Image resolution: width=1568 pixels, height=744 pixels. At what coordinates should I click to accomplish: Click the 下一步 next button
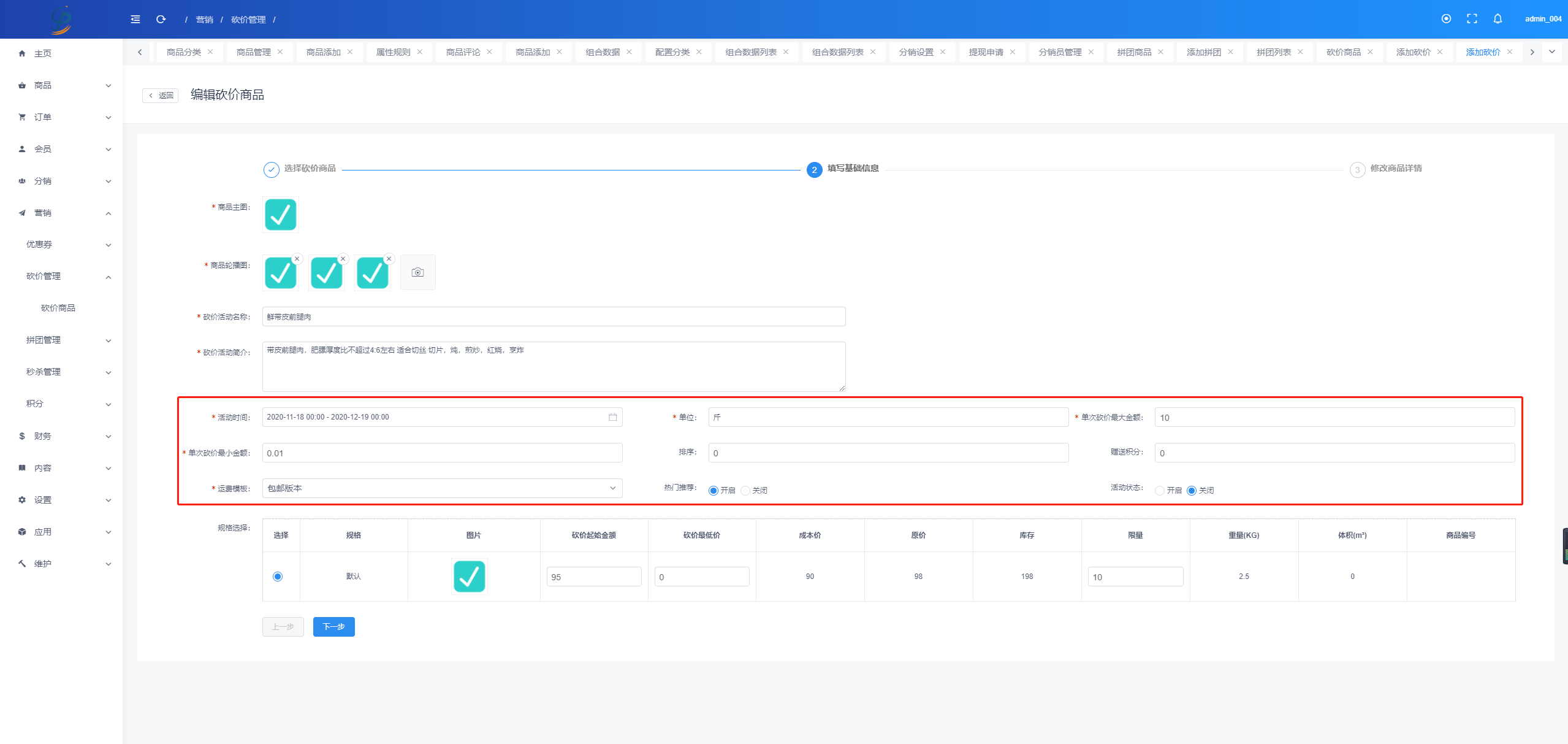334,627
